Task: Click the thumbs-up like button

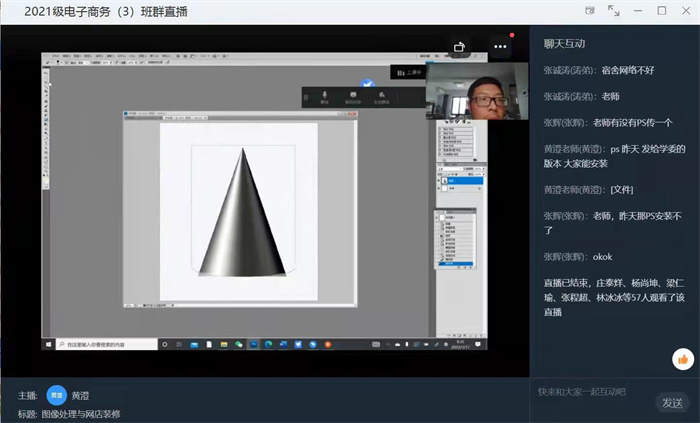Action: [683, 359]
